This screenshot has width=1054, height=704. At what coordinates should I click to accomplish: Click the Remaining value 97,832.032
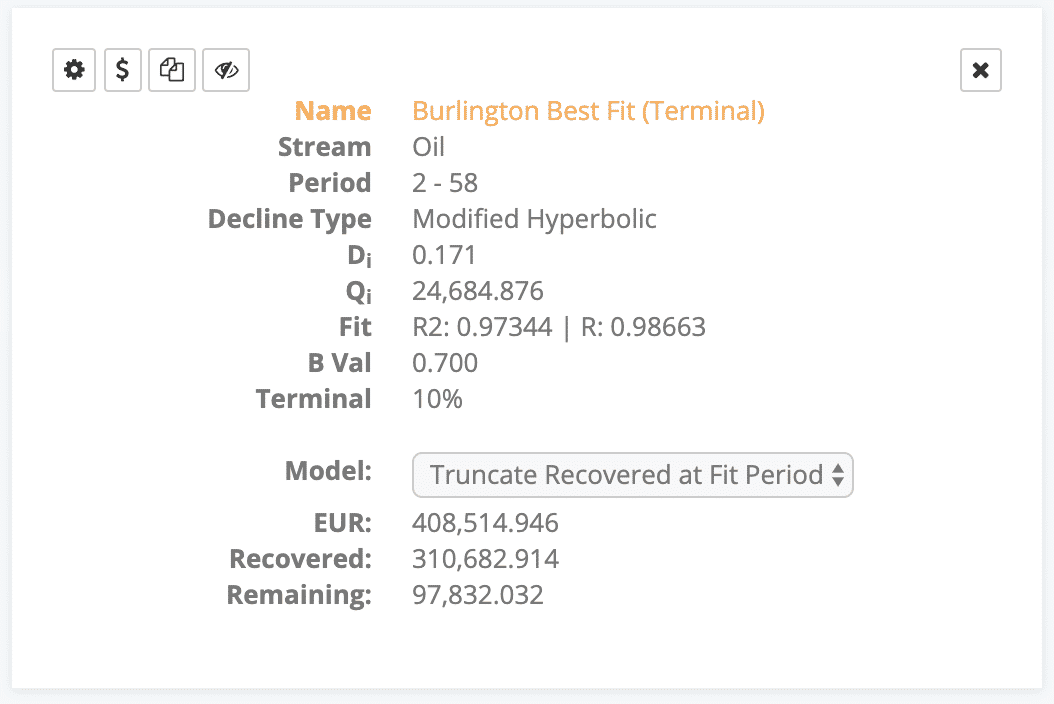point(478,595)
